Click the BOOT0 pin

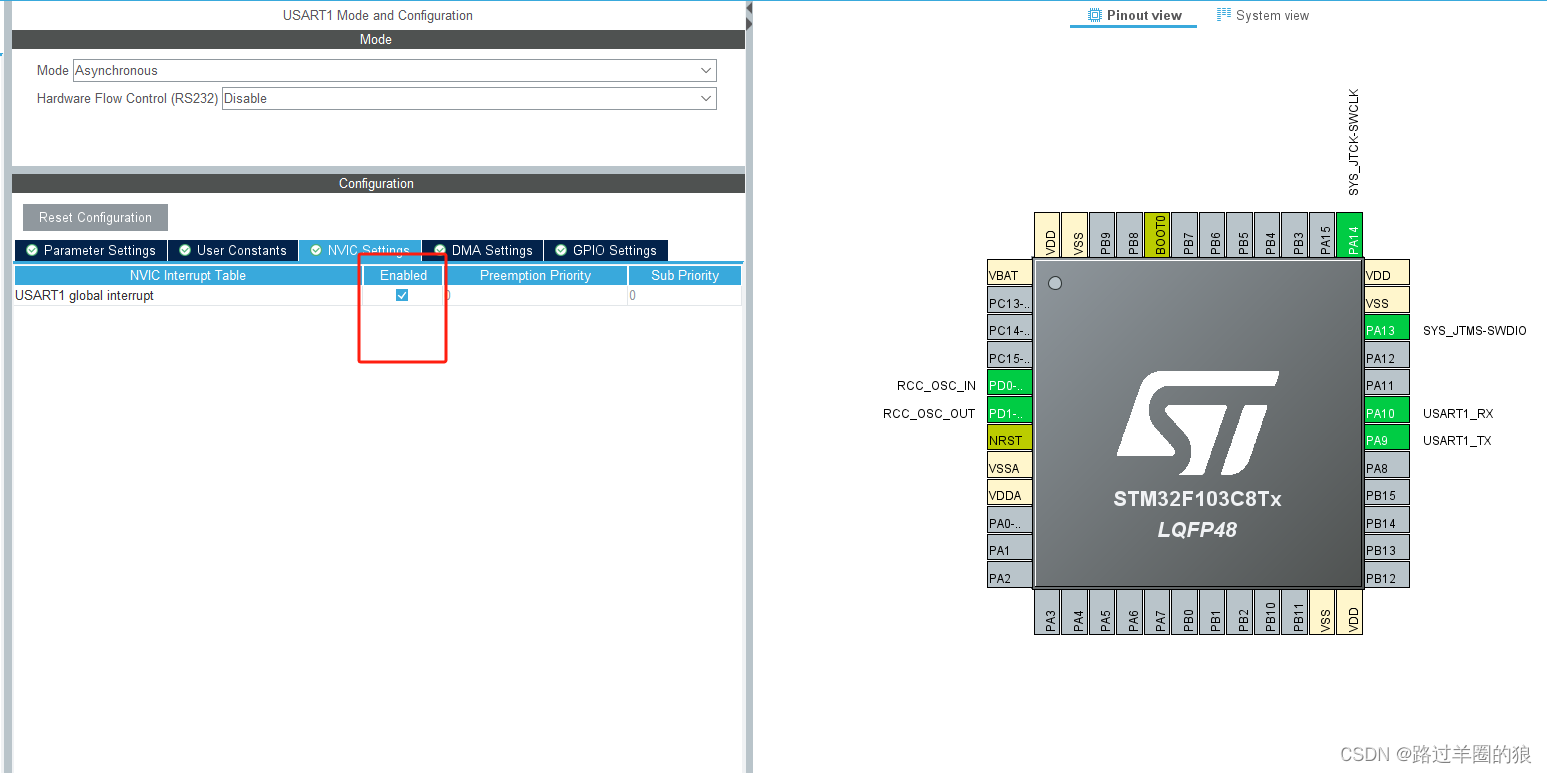point(1156,235)
